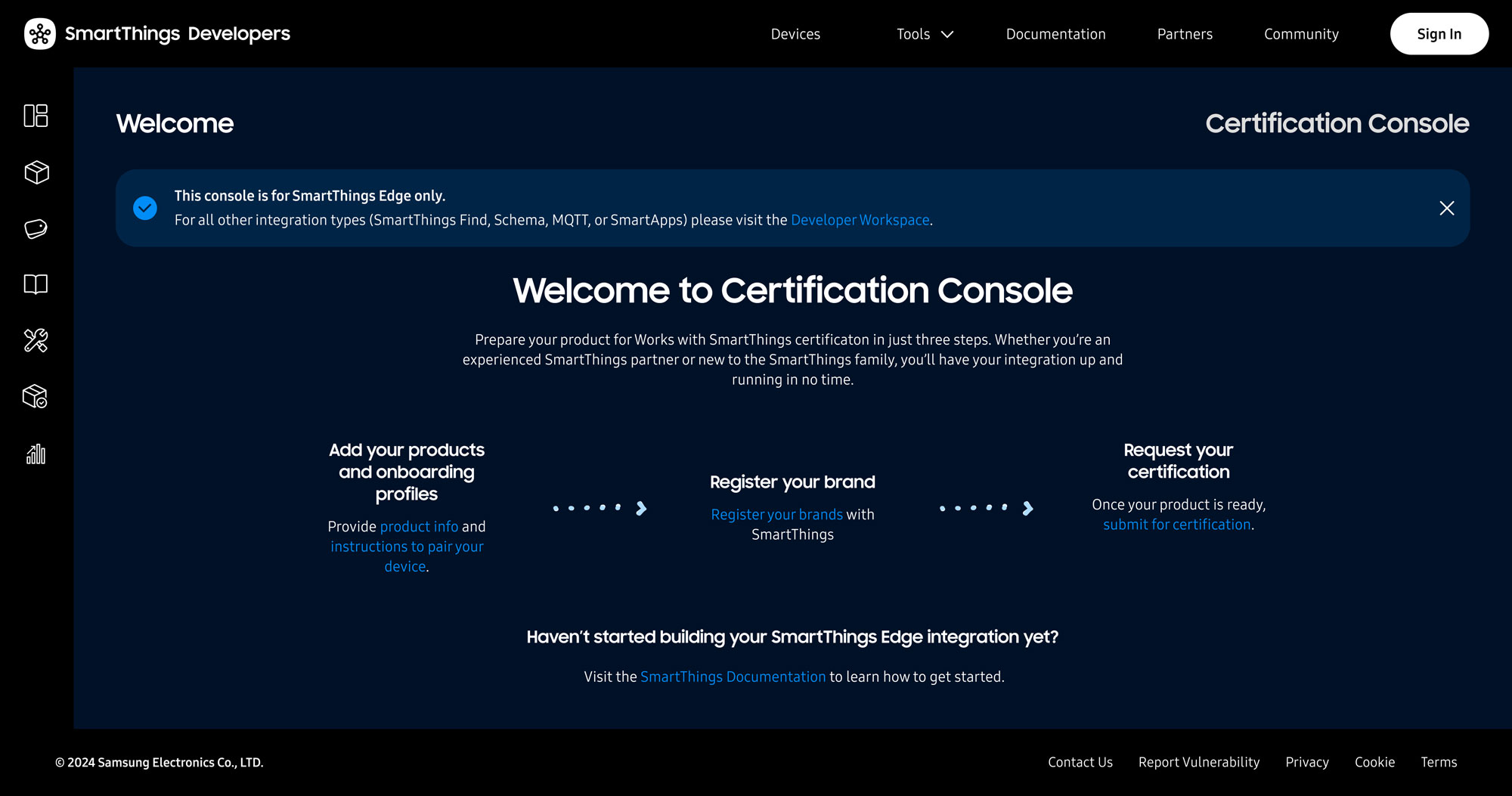Open the product info link
This screenshot has width=1512, height=796.
[419, 526]
